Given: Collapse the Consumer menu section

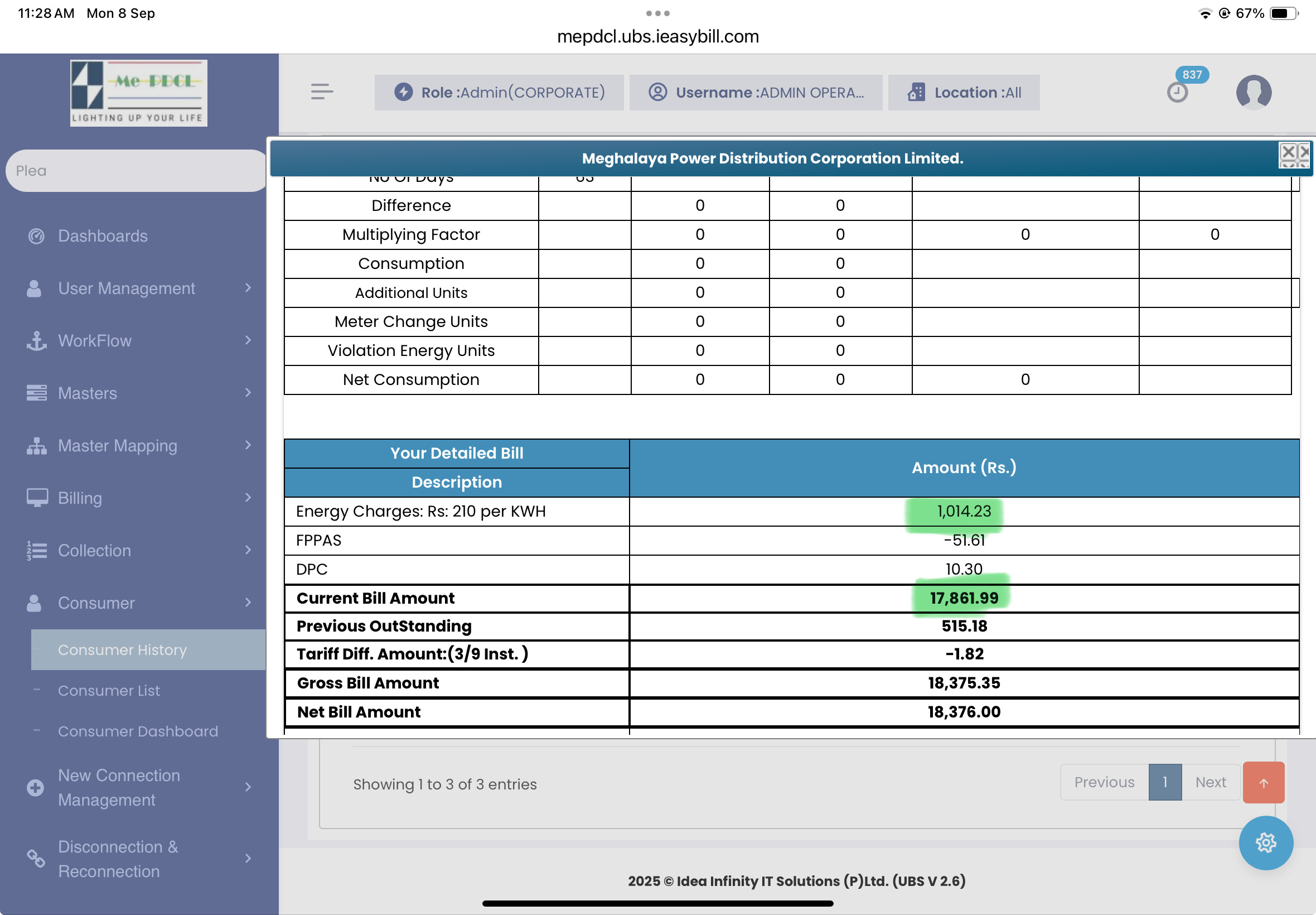Looking at the screenshot, I should pyautogui.click(x=96, y=603).
